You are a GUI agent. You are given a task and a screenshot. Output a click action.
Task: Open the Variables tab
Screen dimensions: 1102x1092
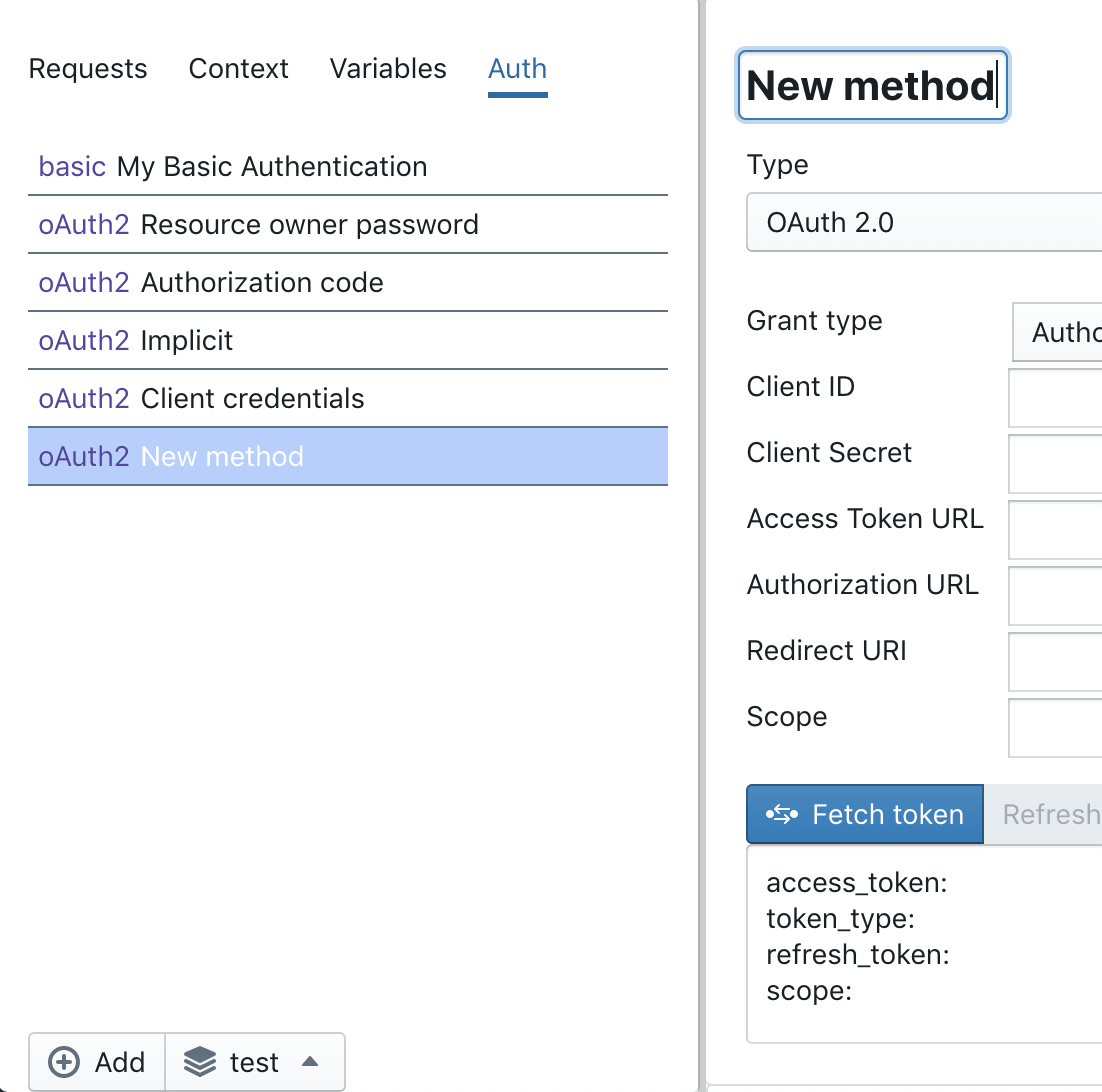(388, 69)
